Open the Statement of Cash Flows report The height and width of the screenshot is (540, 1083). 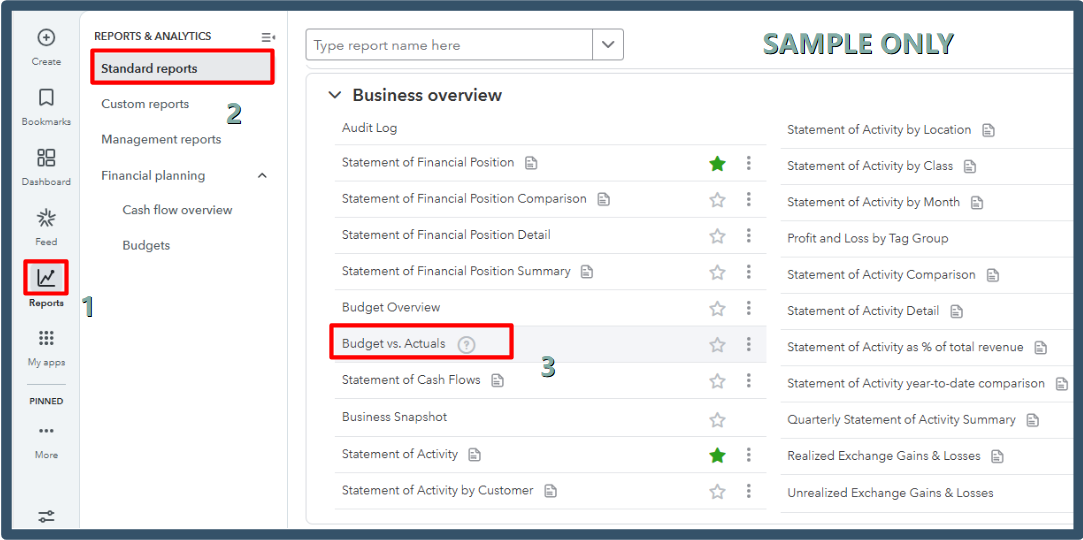[x=411, y=380]
